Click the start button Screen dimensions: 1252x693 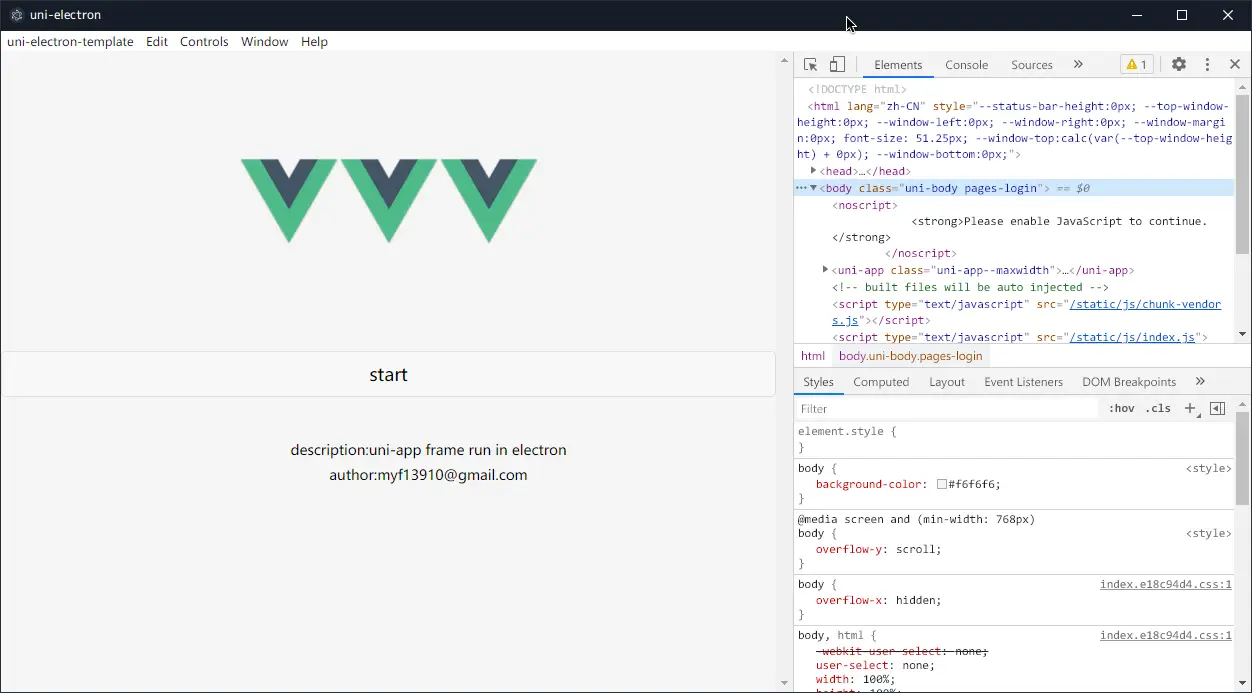pos(388,374)
